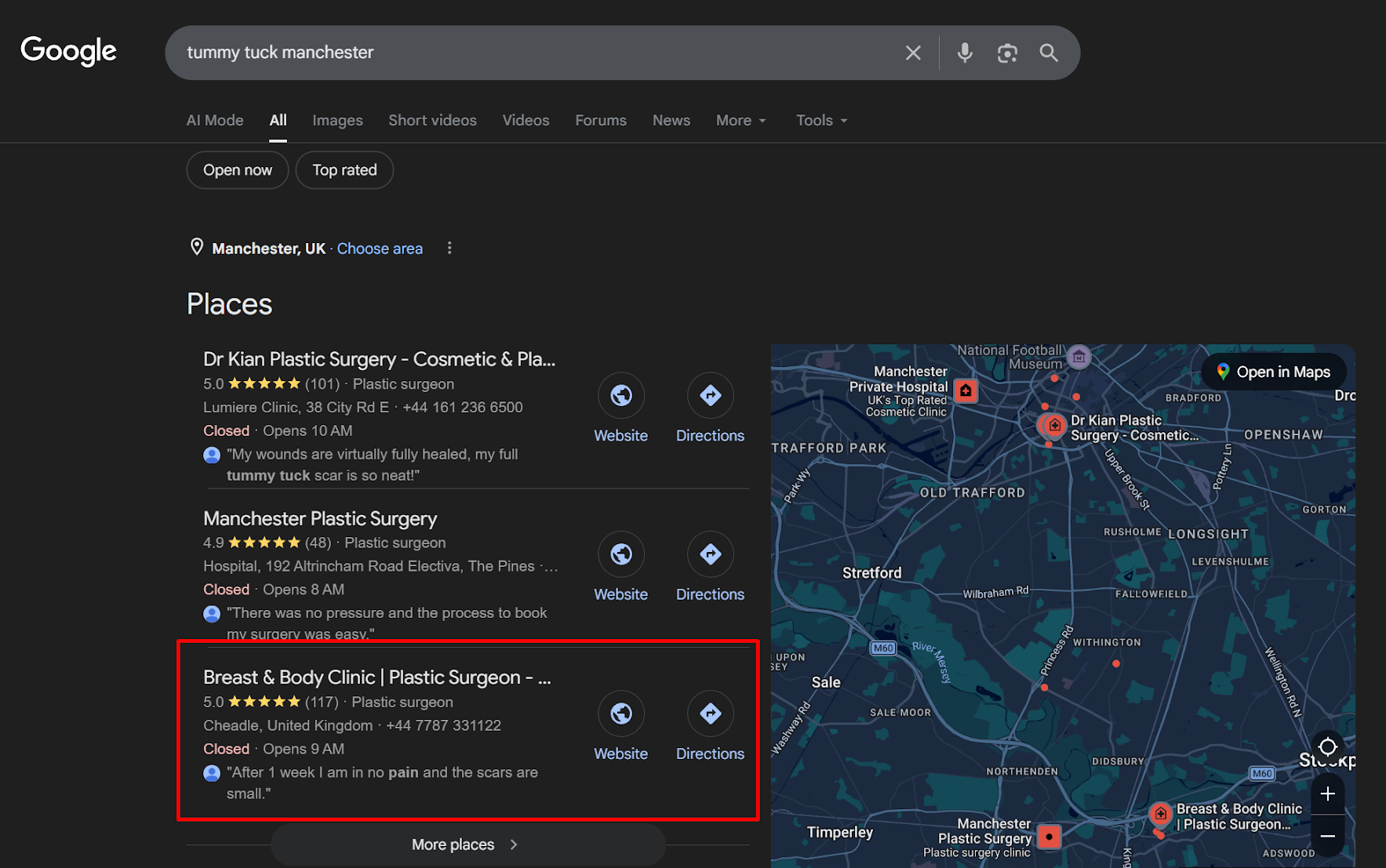The image size is (1386, 868).
Task: Click the Choose area link
Action: pyautogui.click(x=380, y=249)
